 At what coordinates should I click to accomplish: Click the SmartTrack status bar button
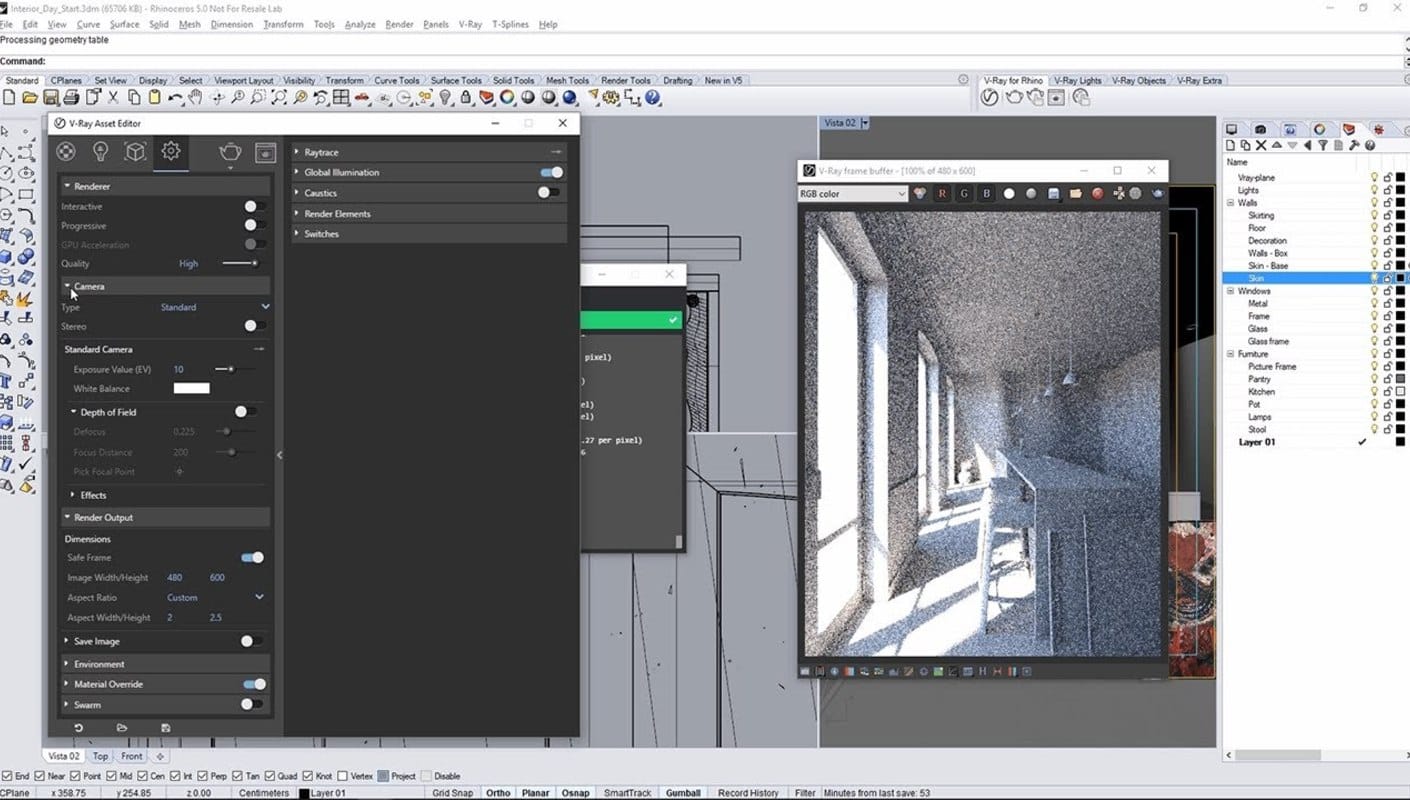[x=627, y=793]
